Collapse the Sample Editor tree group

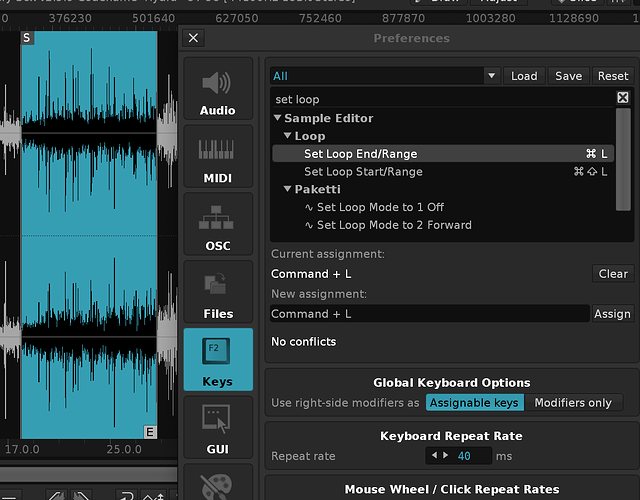pyautogui.click(x=278, y=118)
